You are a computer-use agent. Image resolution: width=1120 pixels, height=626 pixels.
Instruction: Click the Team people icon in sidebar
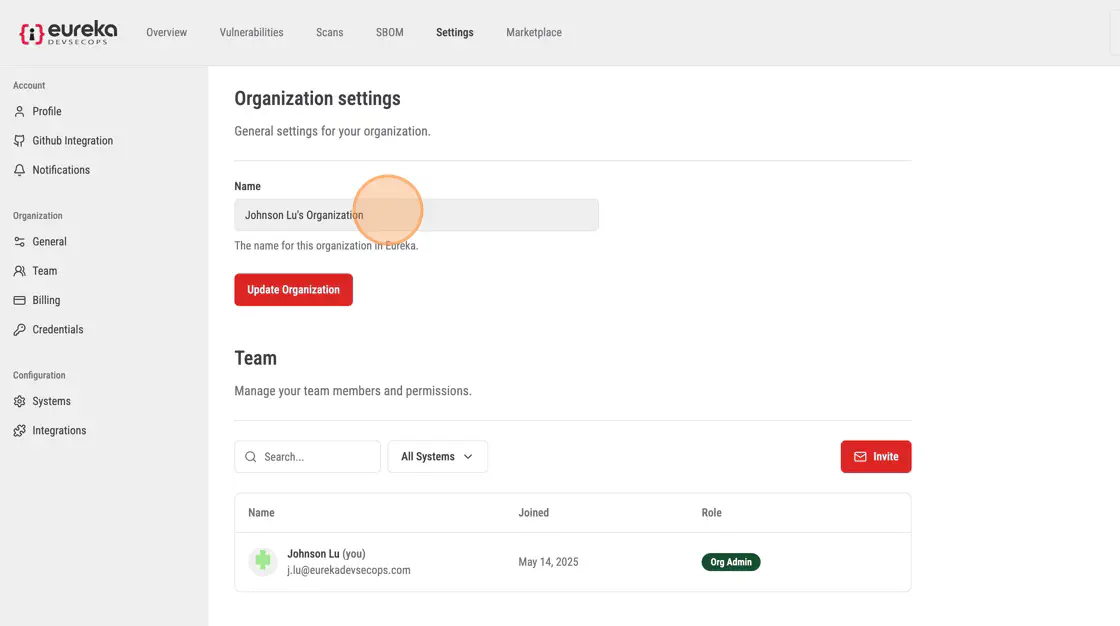pyautogui.click(x=19, y=271)
